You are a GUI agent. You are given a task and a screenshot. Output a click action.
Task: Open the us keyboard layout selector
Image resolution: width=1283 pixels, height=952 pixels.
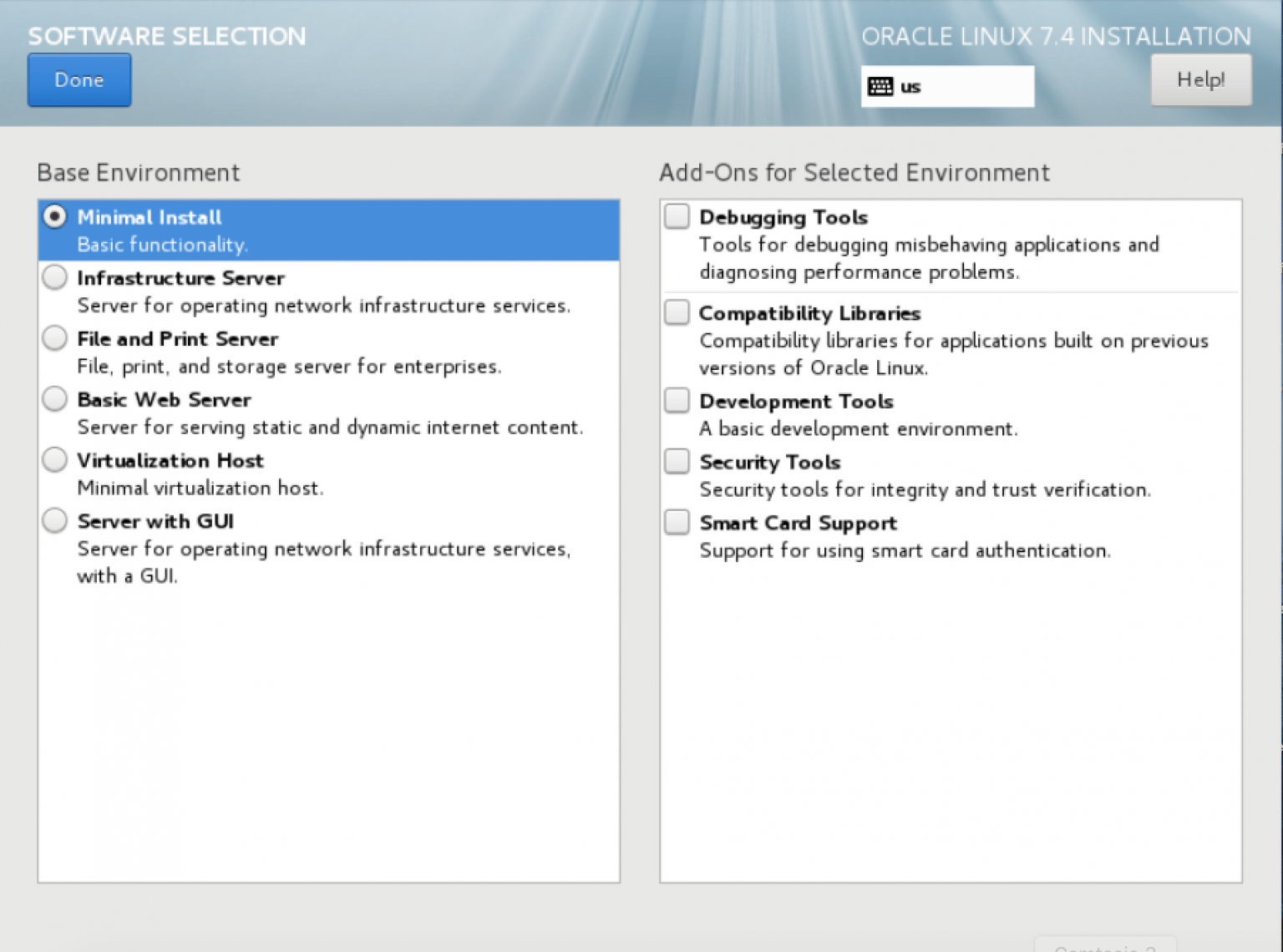947,87
